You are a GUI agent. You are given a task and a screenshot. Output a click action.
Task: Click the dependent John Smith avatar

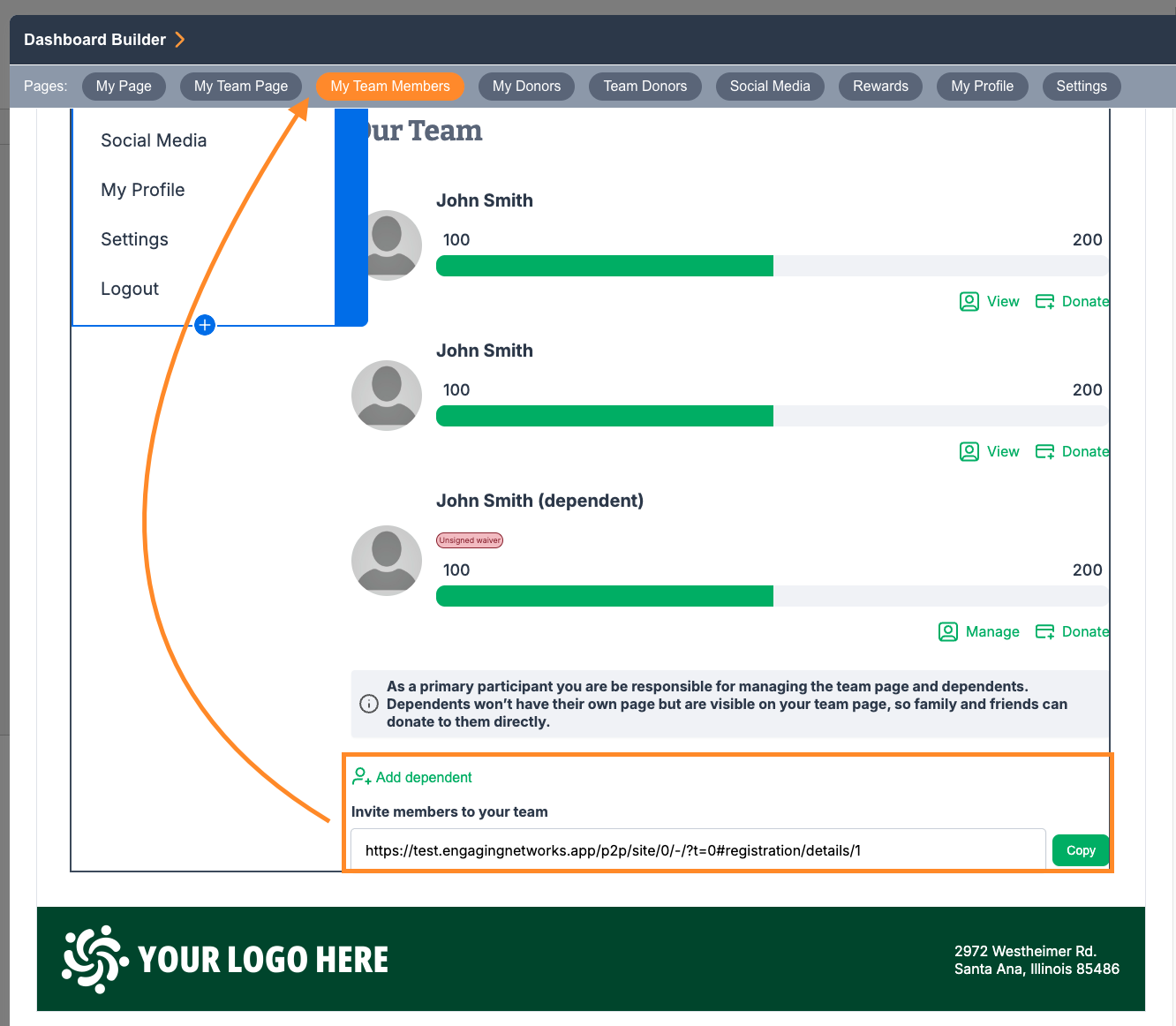pos(387,561)
